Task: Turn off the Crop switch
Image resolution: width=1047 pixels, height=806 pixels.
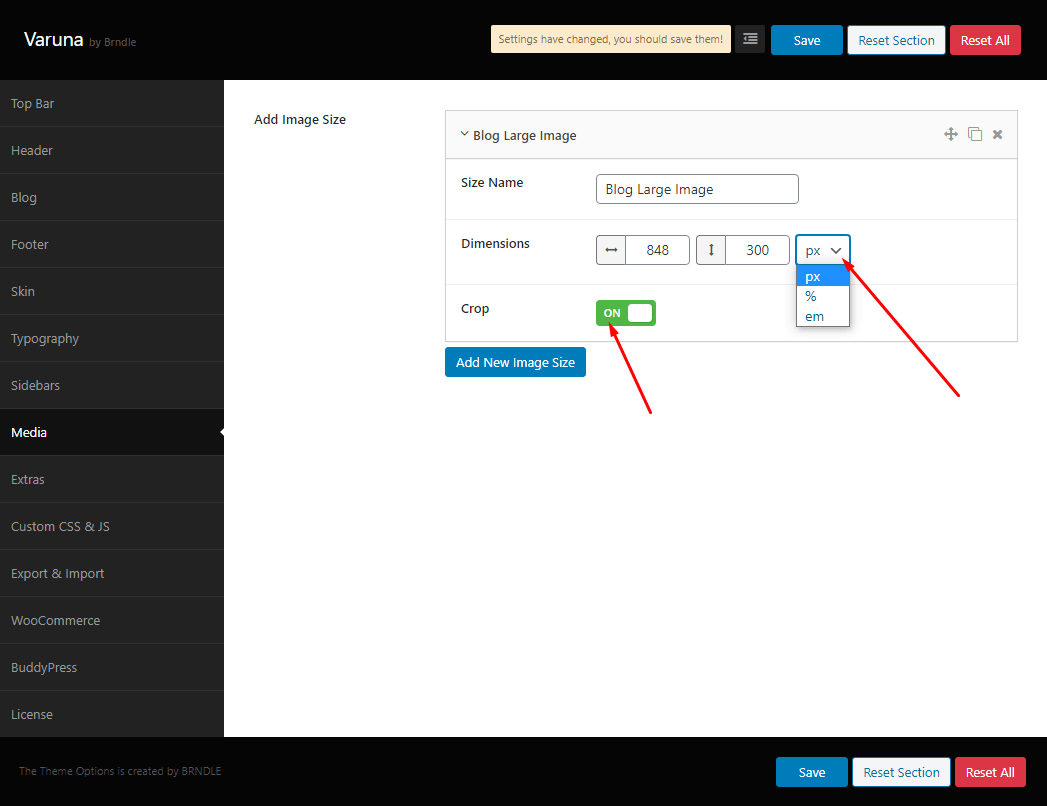Action: [x=626, y=313]
